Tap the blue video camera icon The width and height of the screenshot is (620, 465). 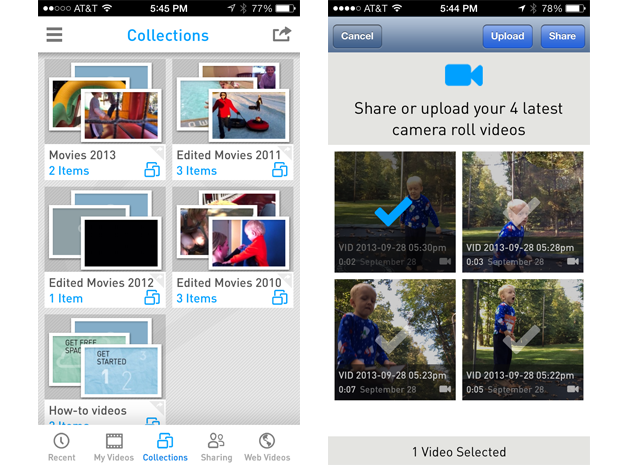[463, 76]
